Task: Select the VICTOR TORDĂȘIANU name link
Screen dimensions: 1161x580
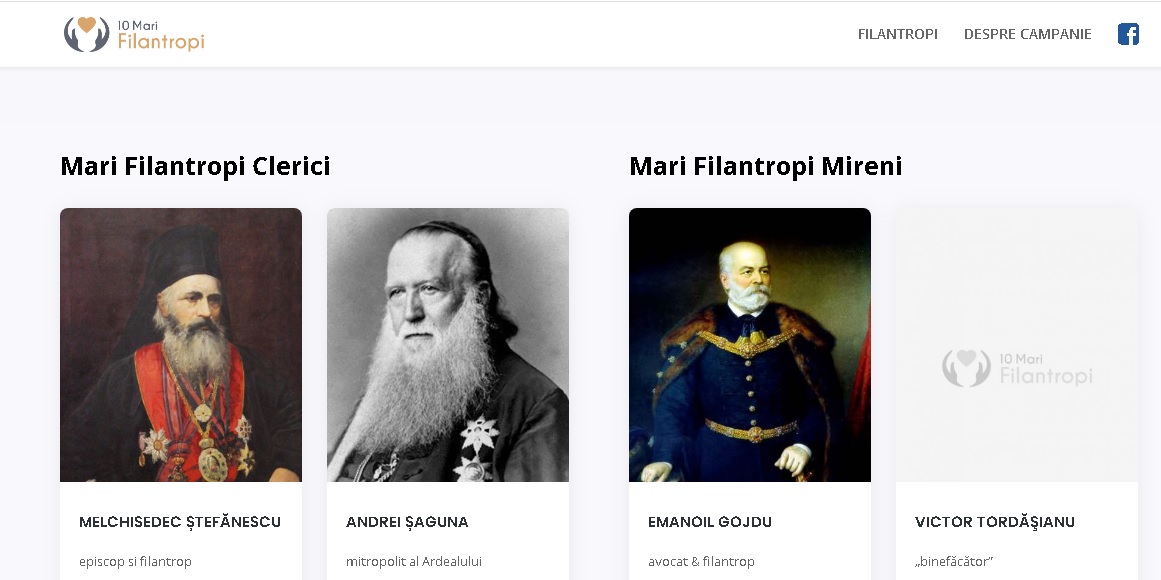Action: click(995, 522)
